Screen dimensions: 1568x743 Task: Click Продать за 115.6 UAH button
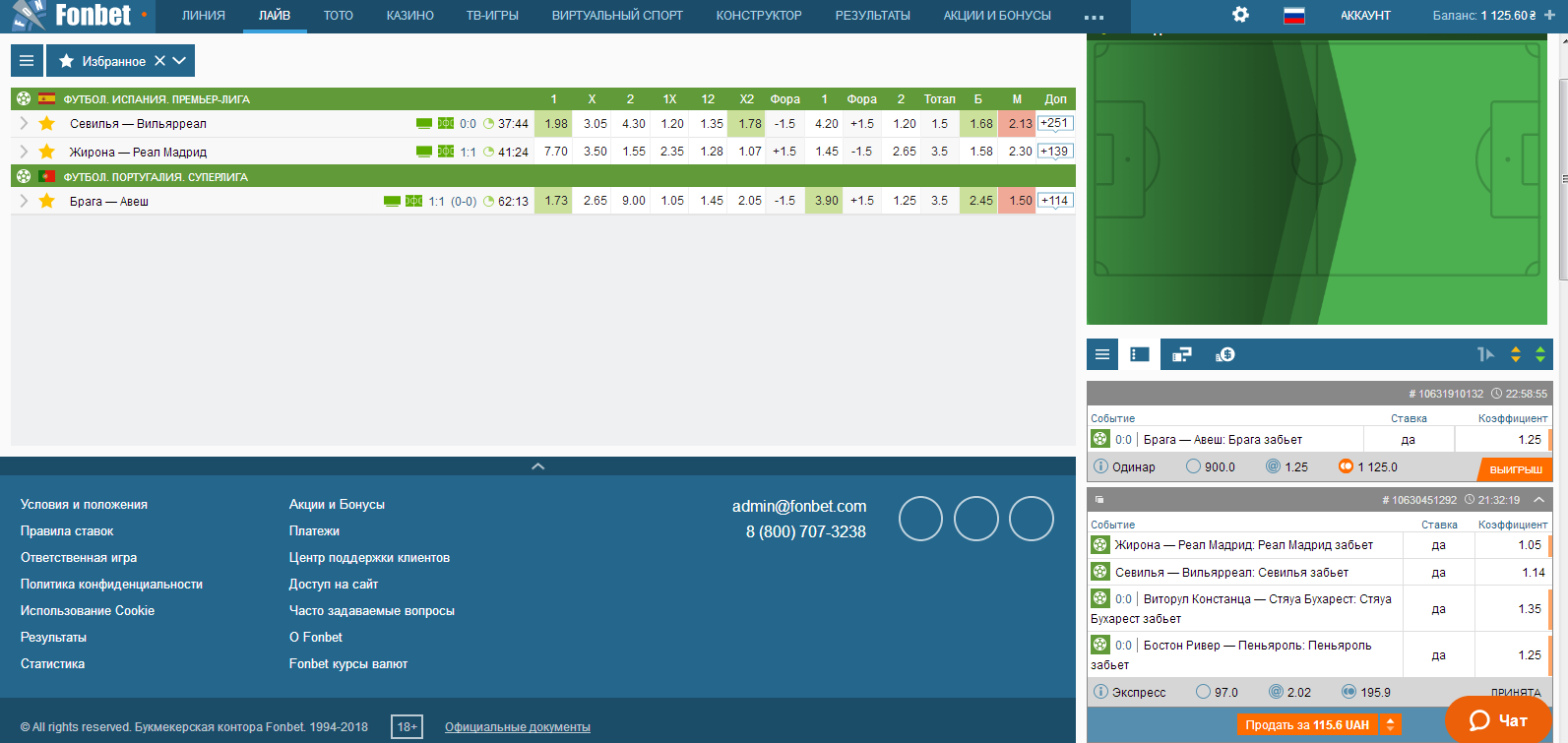(1306, 725)
